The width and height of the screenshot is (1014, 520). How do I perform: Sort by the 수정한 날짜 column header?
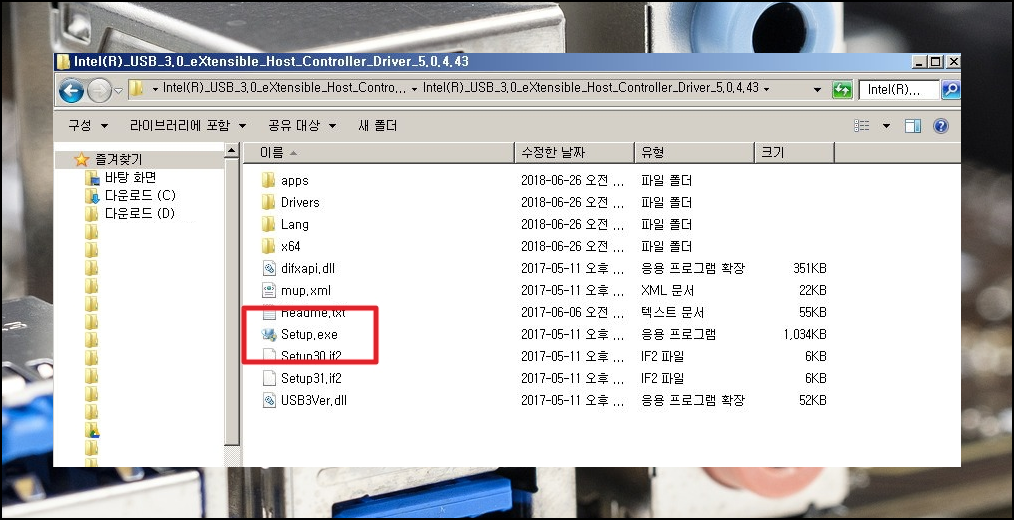(x=574, y=153)
